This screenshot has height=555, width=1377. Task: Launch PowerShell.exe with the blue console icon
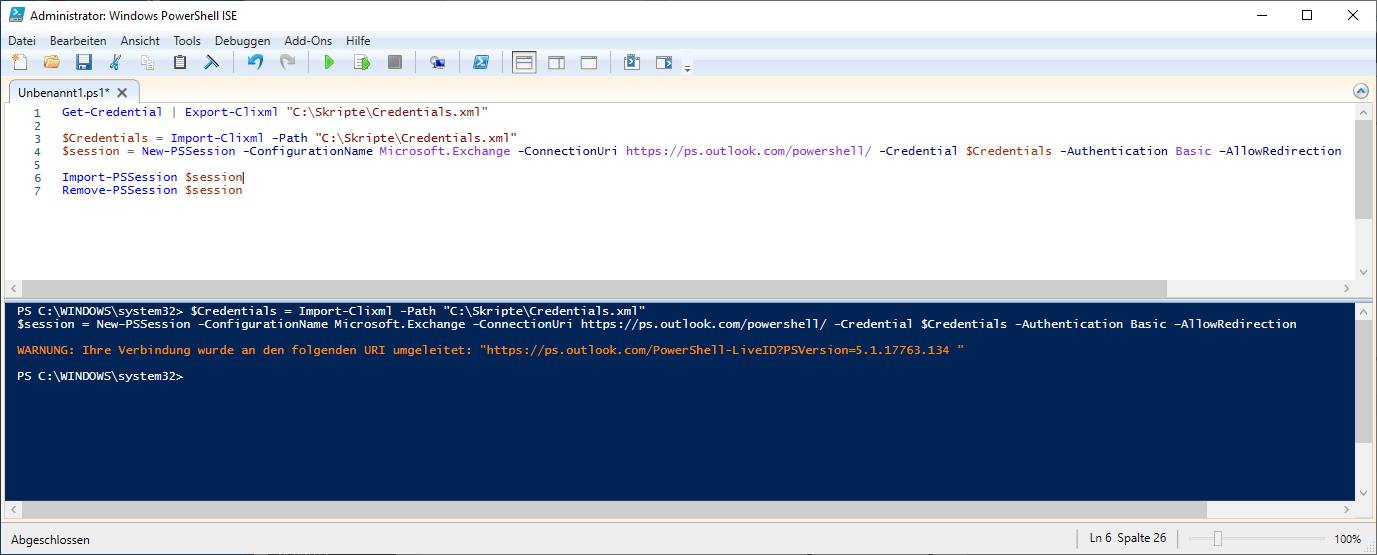click(x=481, y=62)
